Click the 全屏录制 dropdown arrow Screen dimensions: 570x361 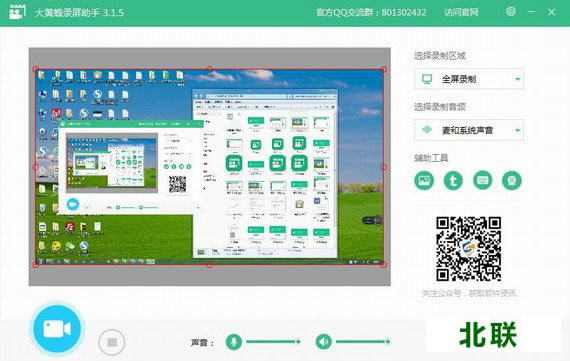[517, 79]
